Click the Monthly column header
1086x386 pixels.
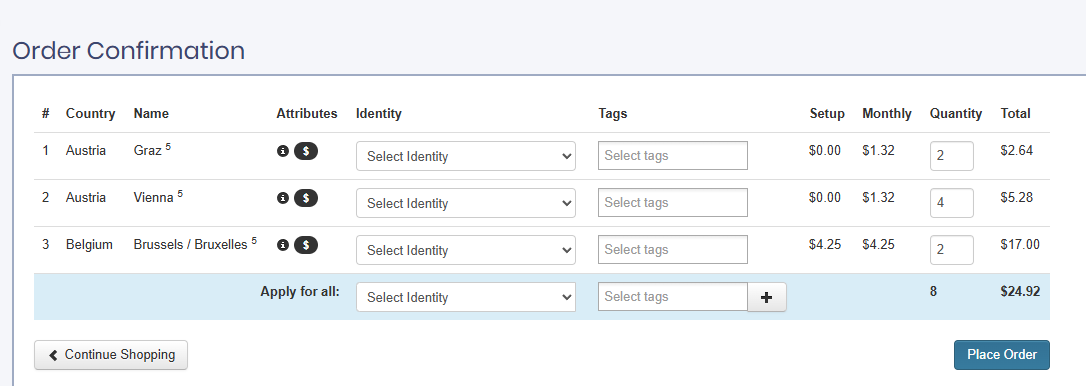(887, 114)
